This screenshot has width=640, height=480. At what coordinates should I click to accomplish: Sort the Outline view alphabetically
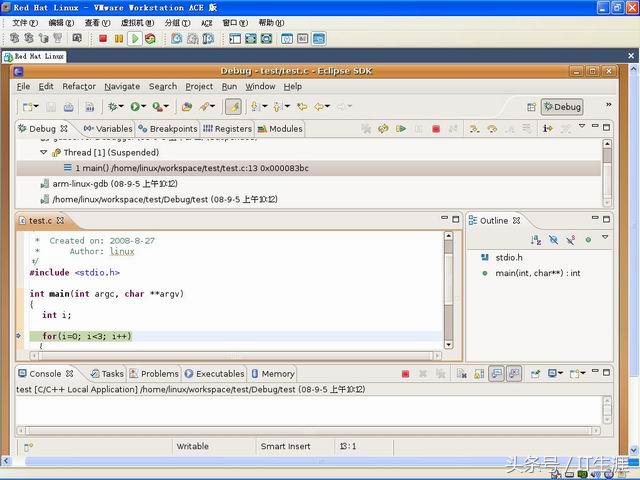[536, 240]
